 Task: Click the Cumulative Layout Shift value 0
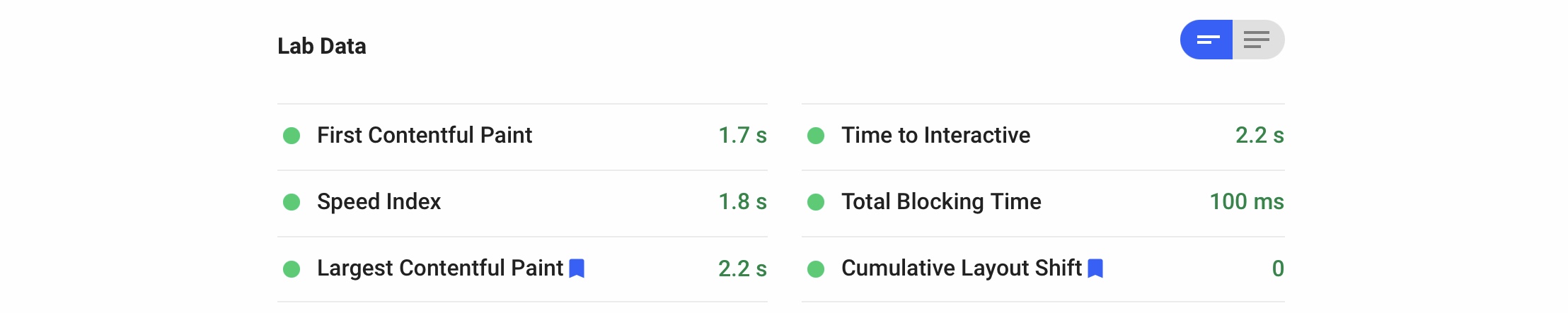click(1278, 268)
